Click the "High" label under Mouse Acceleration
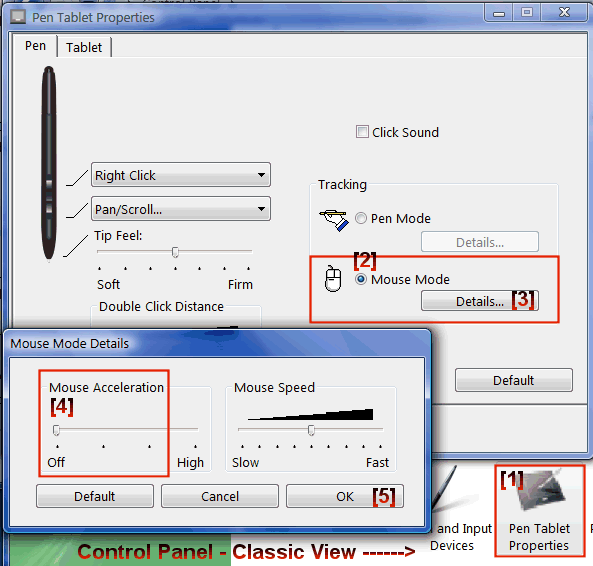Viewport: 593px width, 566px height. tap(190, 462)
